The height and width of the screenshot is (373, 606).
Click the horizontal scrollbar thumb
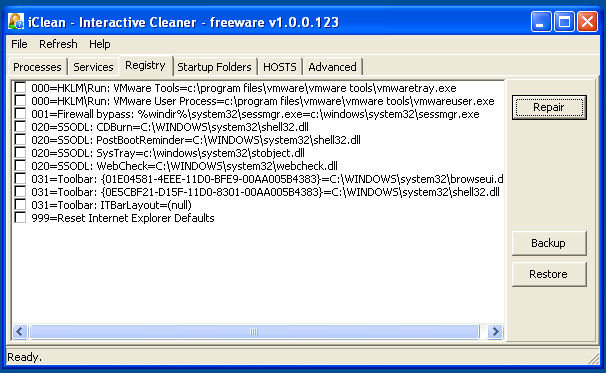point(254,331)
